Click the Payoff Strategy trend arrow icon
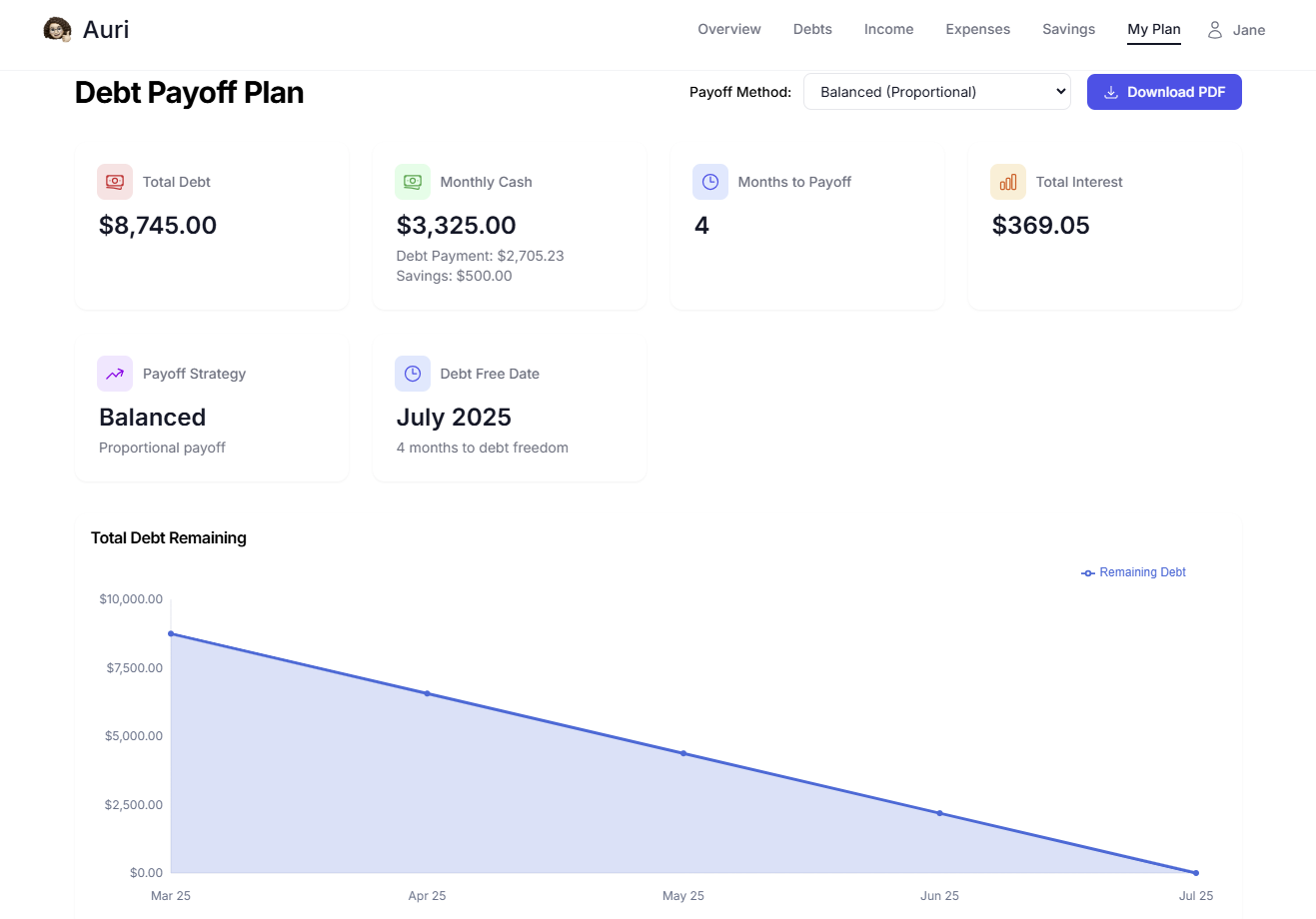Screen dimensions: 1316x919 click(x=115, y=374)
